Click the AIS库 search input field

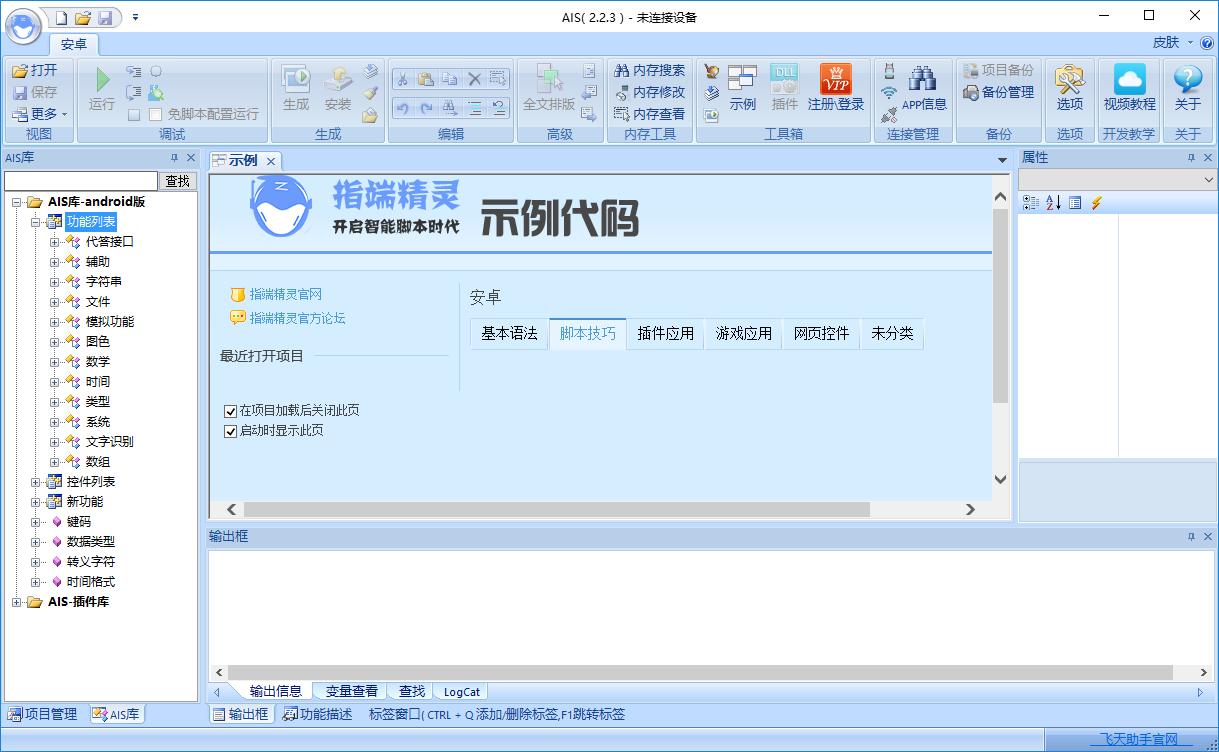81,181
